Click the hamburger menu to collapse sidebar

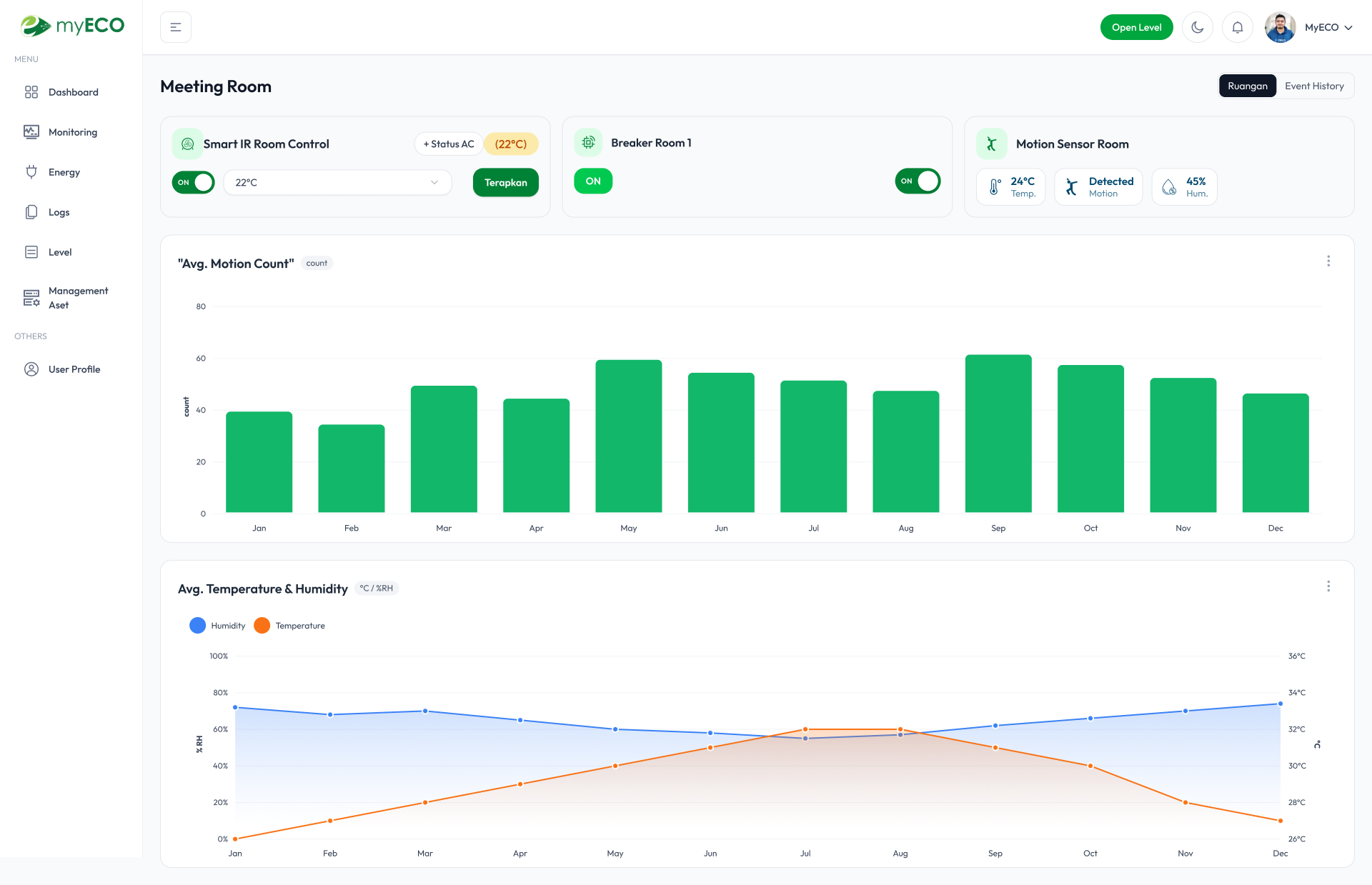[x=175, y=26]
